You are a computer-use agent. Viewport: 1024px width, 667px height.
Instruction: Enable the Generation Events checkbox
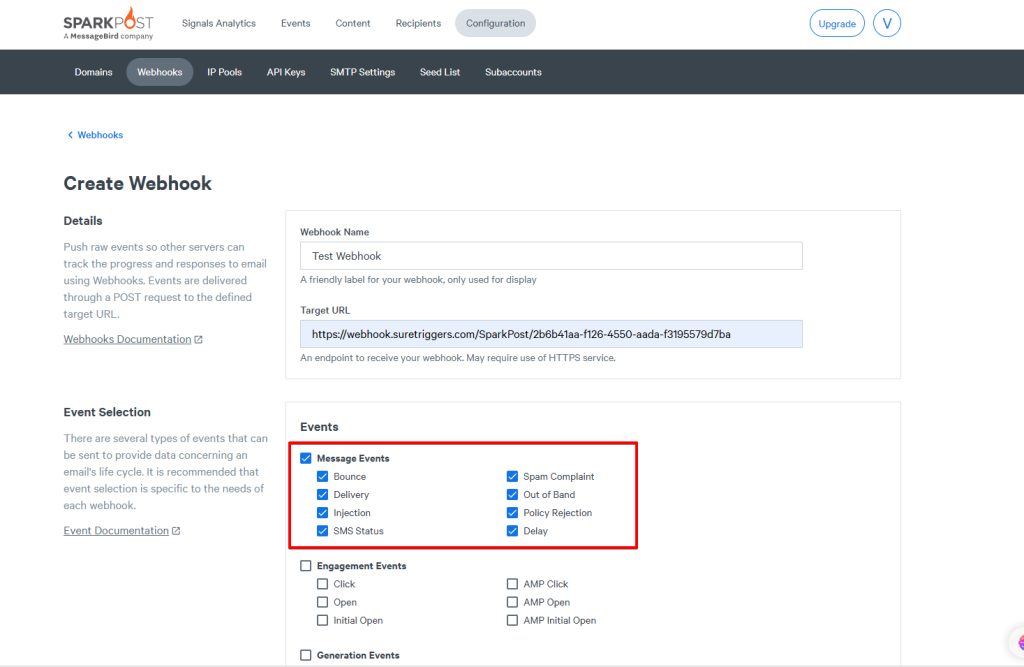pos(306,656)
